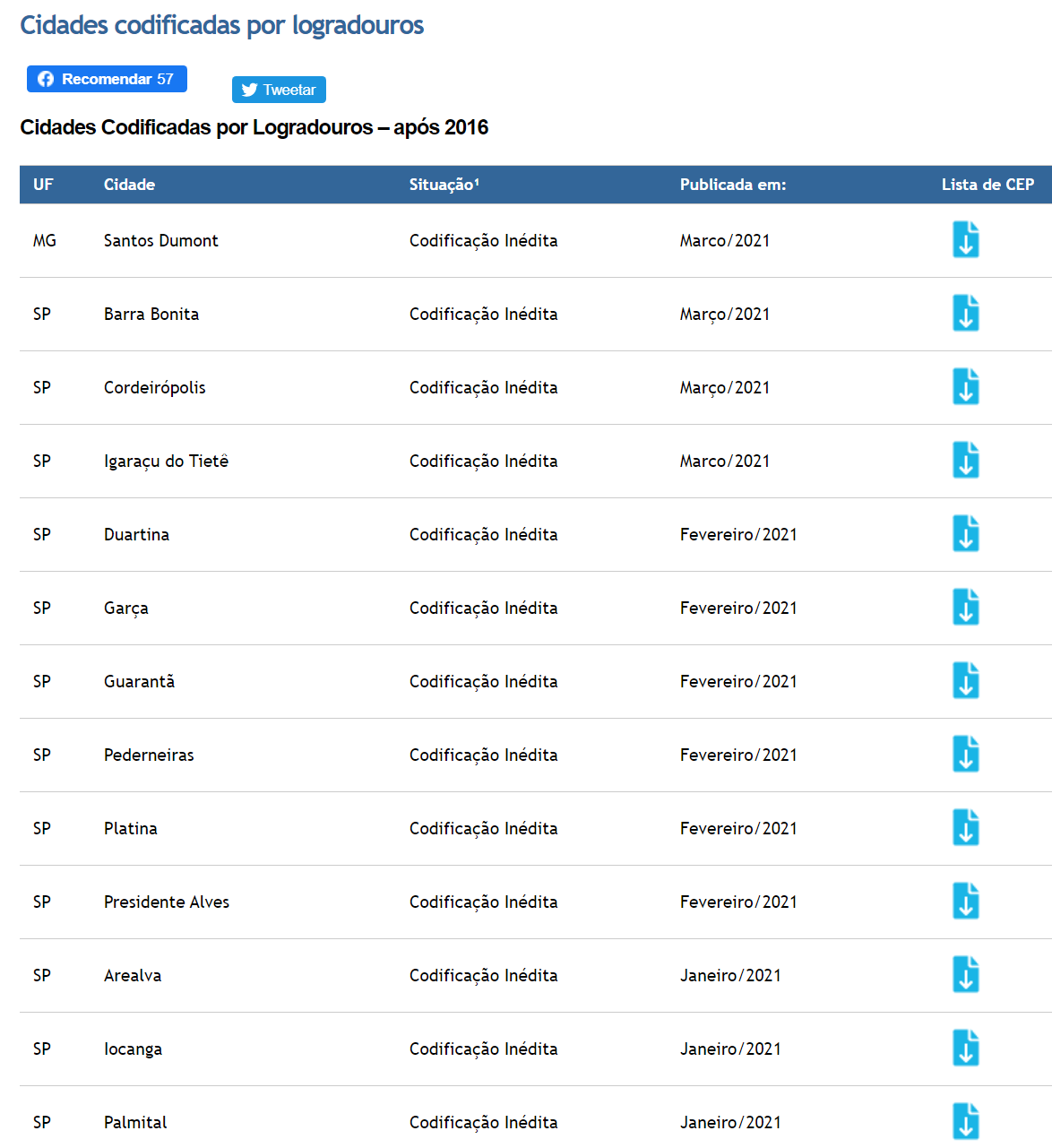Download the CEP list for Pederneiras

tap(965, 755)
